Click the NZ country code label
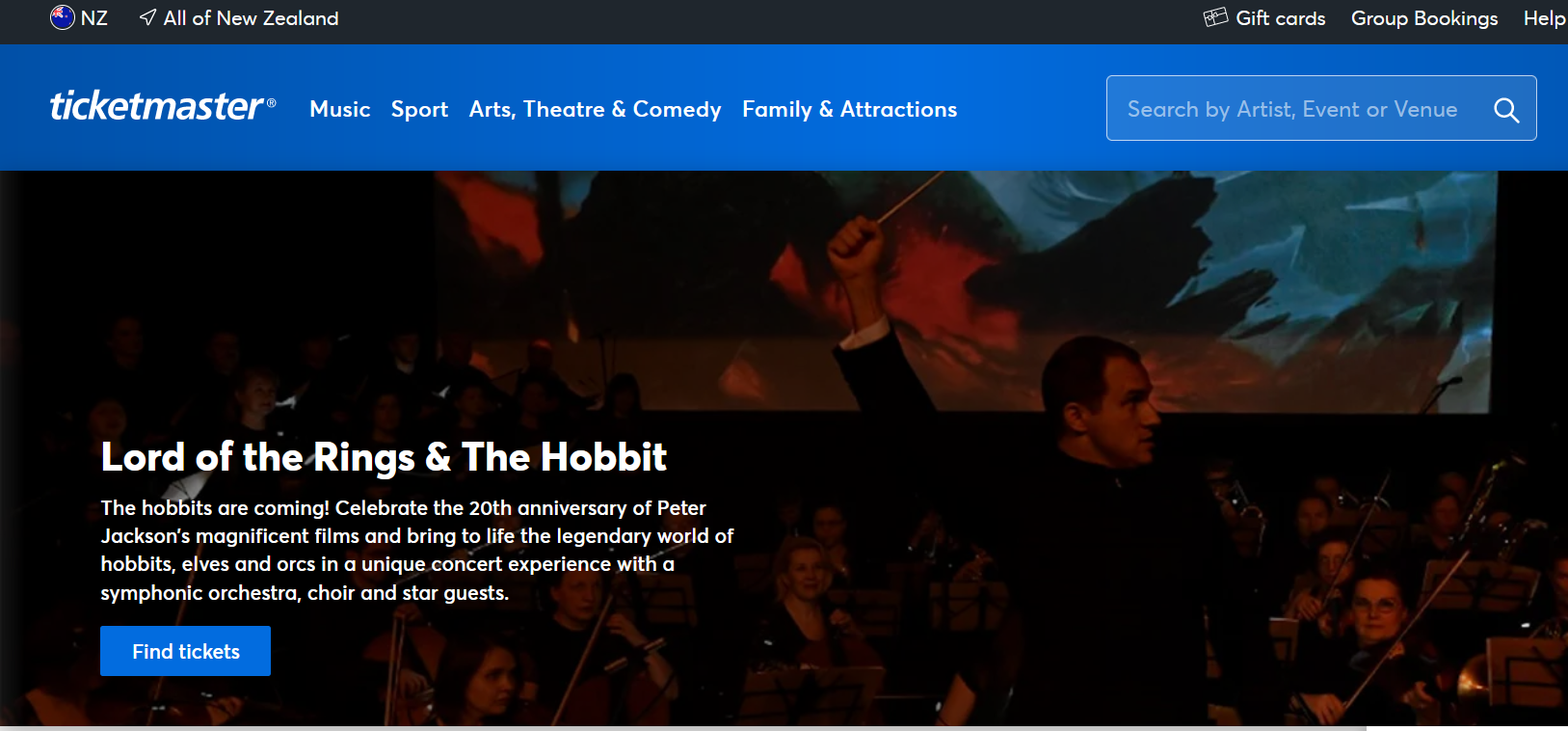Viewport: 1568px width, 731px height. pos(94,18)
